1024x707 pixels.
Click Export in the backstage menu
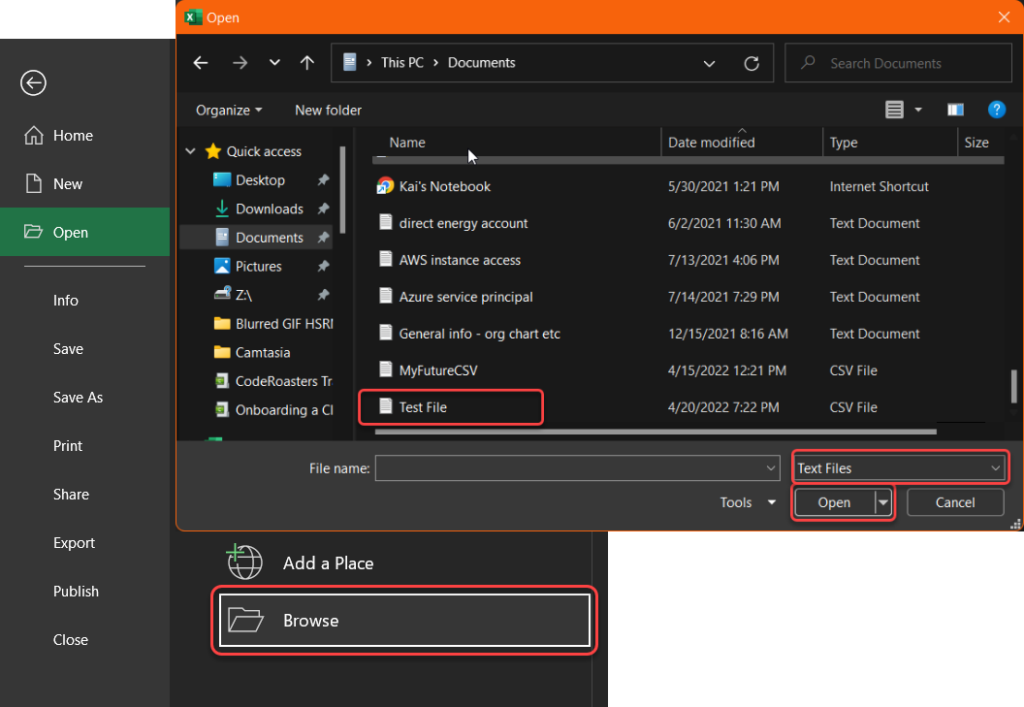click(x=74, y=543)
